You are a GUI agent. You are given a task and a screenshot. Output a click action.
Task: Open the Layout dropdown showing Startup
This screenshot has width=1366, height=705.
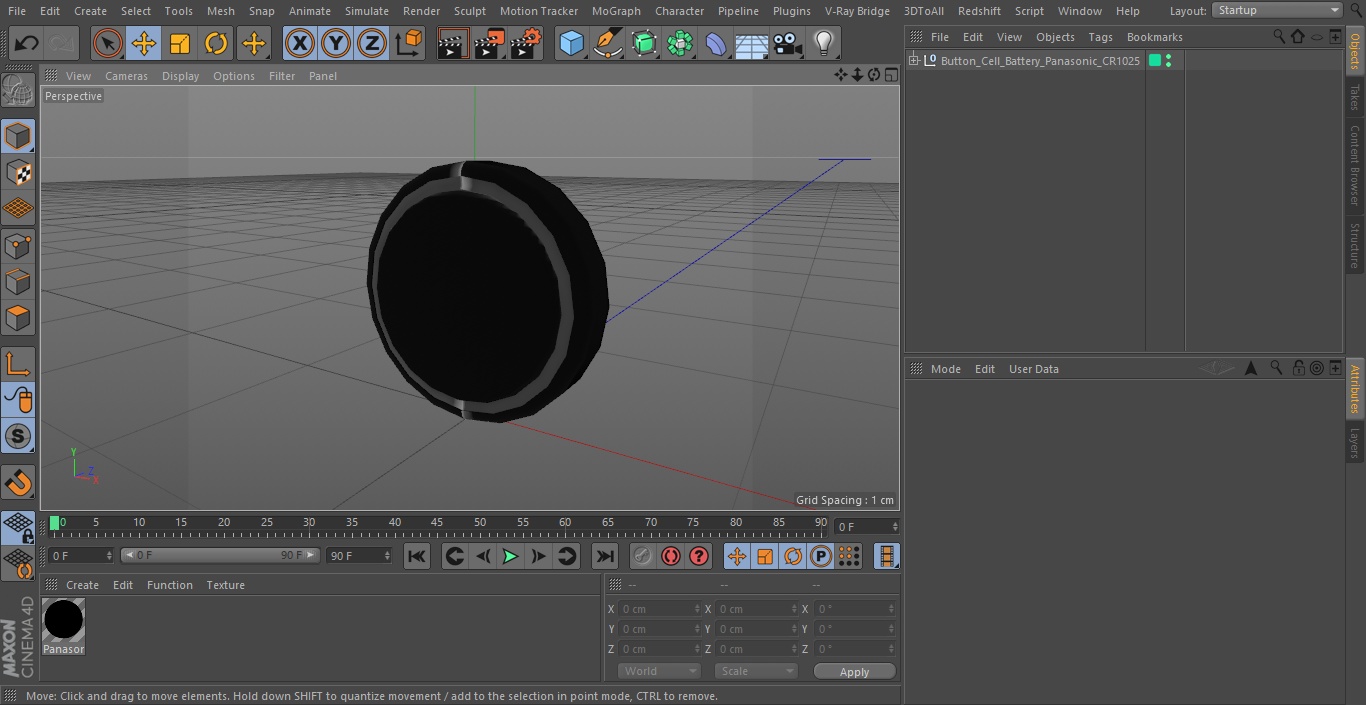tap(1278, 10)
